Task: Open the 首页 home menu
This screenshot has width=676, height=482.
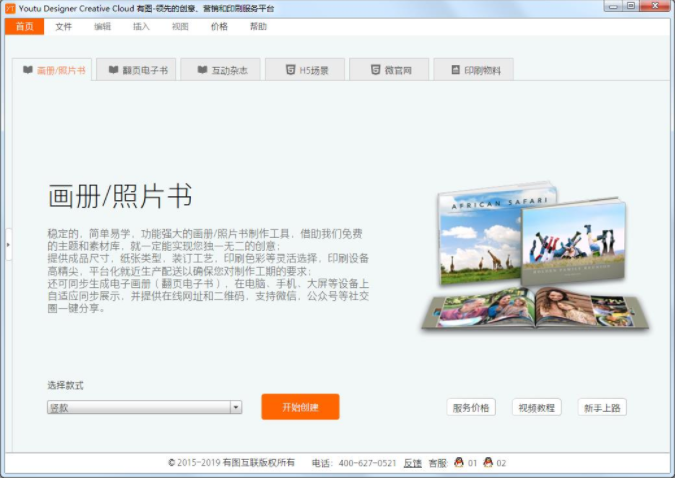Action: point(25,27)
